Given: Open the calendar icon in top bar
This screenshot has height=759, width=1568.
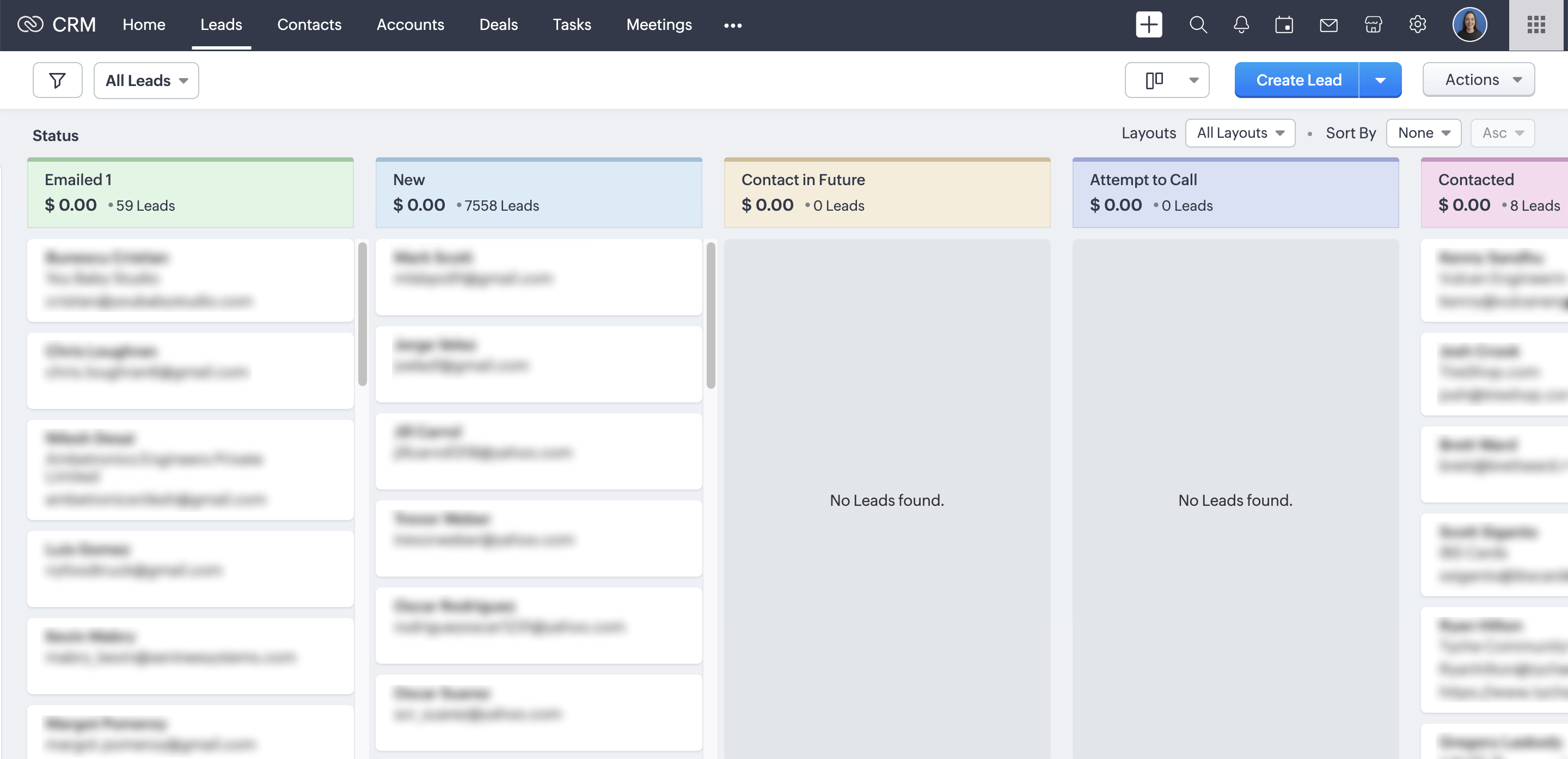Looking at the screenshot, I should [x=1284, y=25].
